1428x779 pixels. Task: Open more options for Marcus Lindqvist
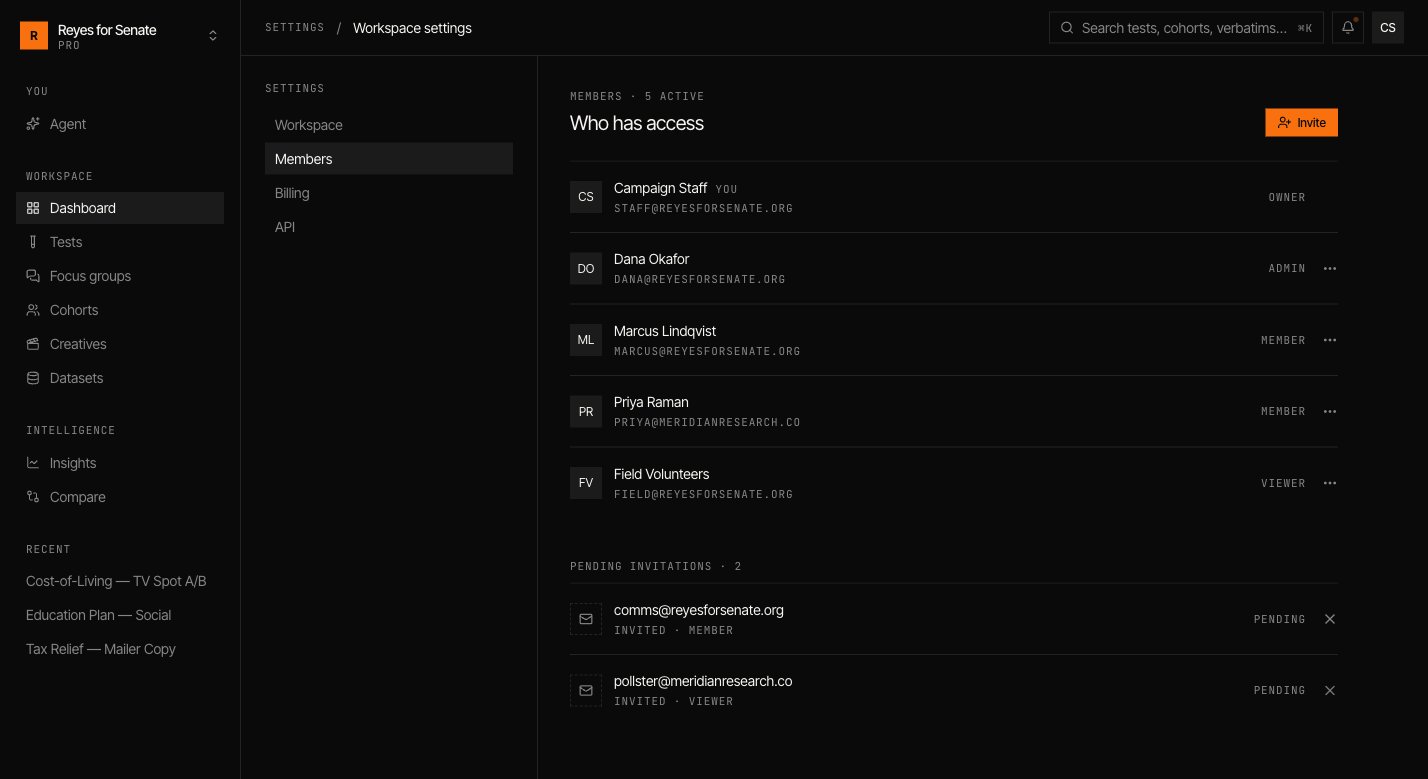[1330, 340]
